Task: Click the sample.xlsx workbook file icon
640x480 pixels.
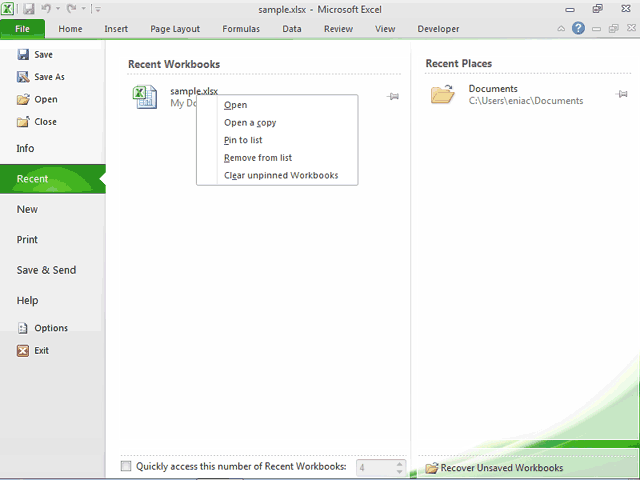Action: [x=145, y=97]
